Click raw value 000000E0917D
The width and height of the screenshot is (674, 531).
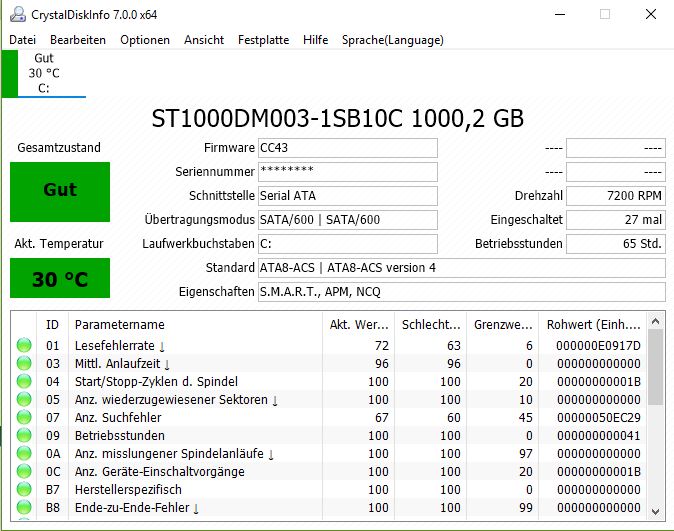pos(598,346)
